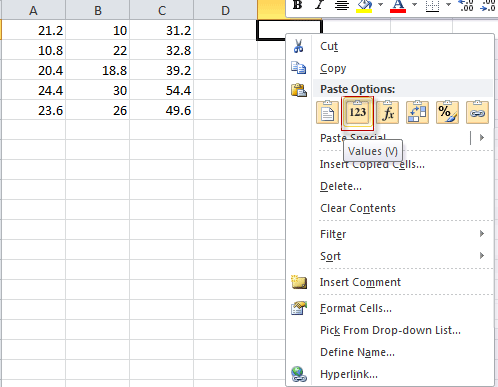Select column C header
Image resolution: width=498 pixels, height=387 pixels.
point(162,10)
